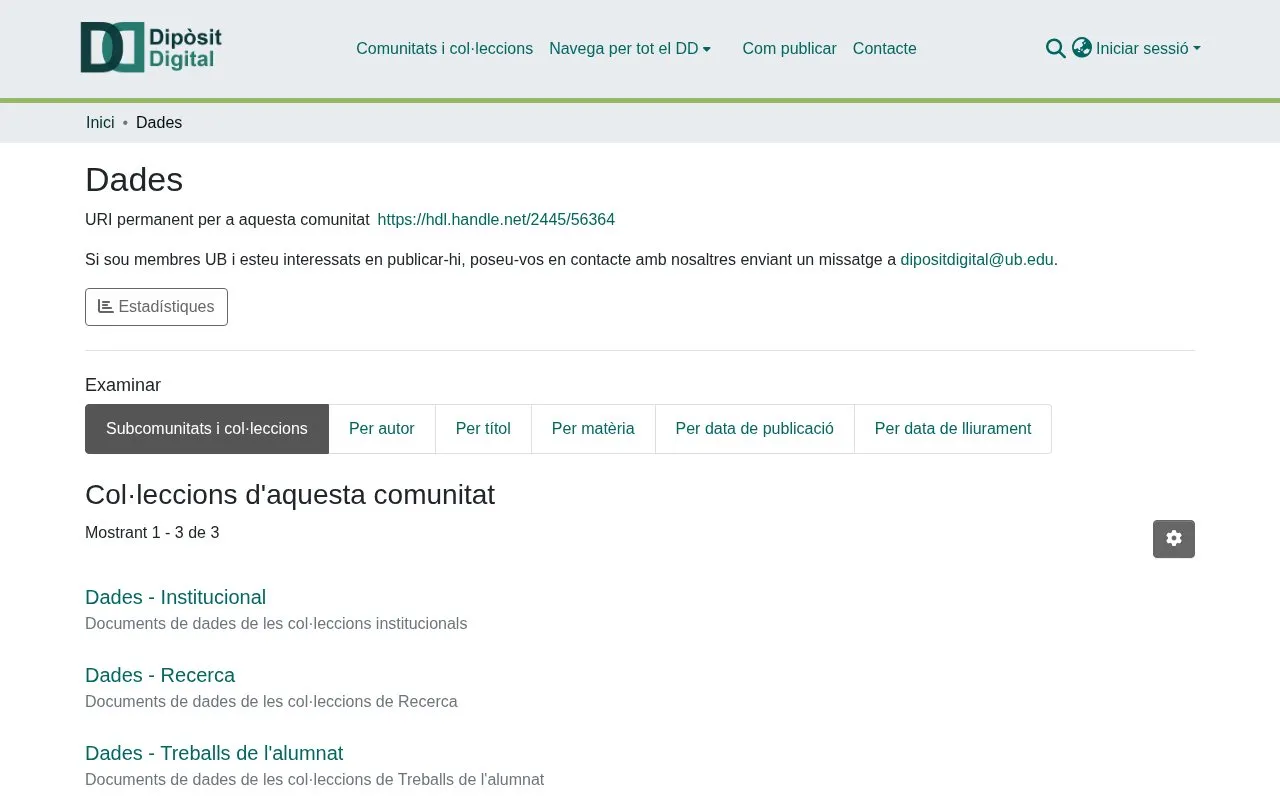The height and width of the screenshot is (800, 1280).
Task: Open the search magnifier icon
Action: click(1055, 48)
